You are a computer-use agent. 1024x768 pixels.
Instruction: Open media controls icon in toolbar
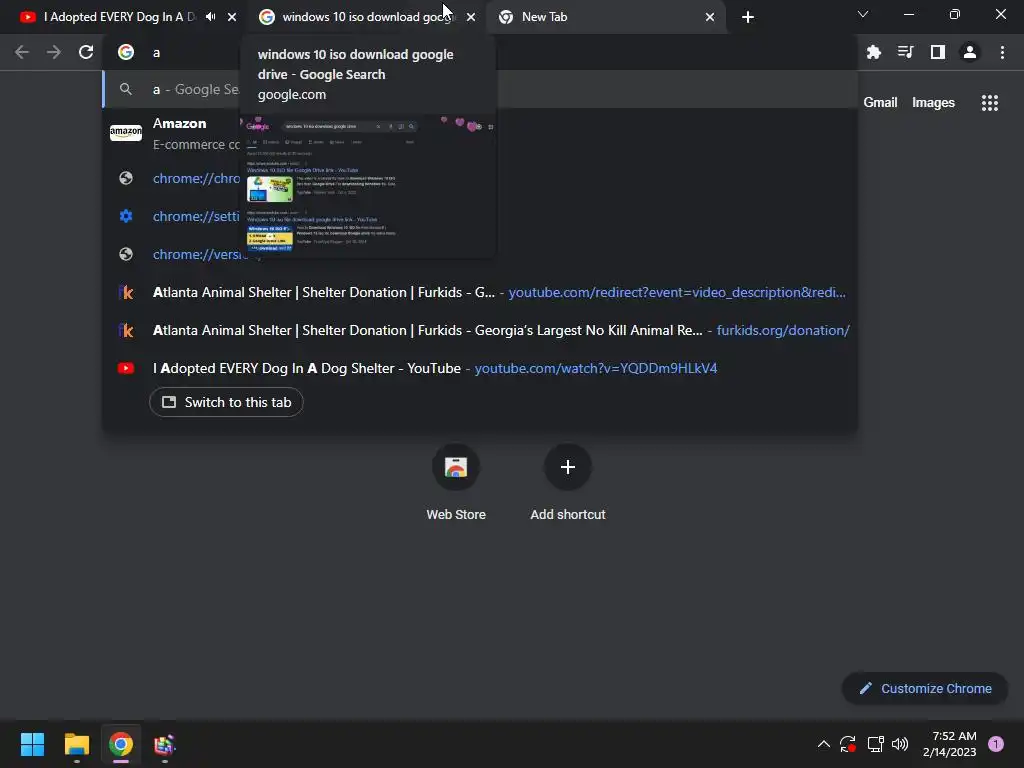905,52
